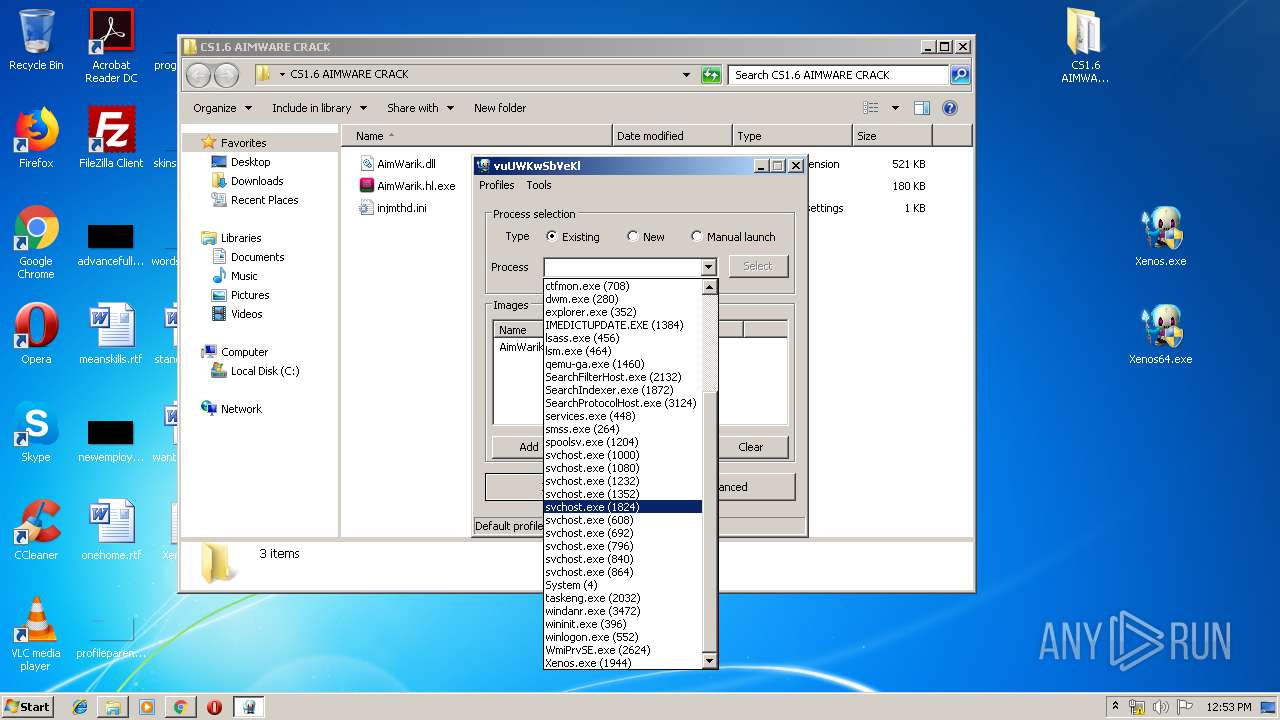The width and height of the screenshot is (1280, 720).
Task: Choose svchost.exe (1824) from list
Action: [x=623, y=507]
